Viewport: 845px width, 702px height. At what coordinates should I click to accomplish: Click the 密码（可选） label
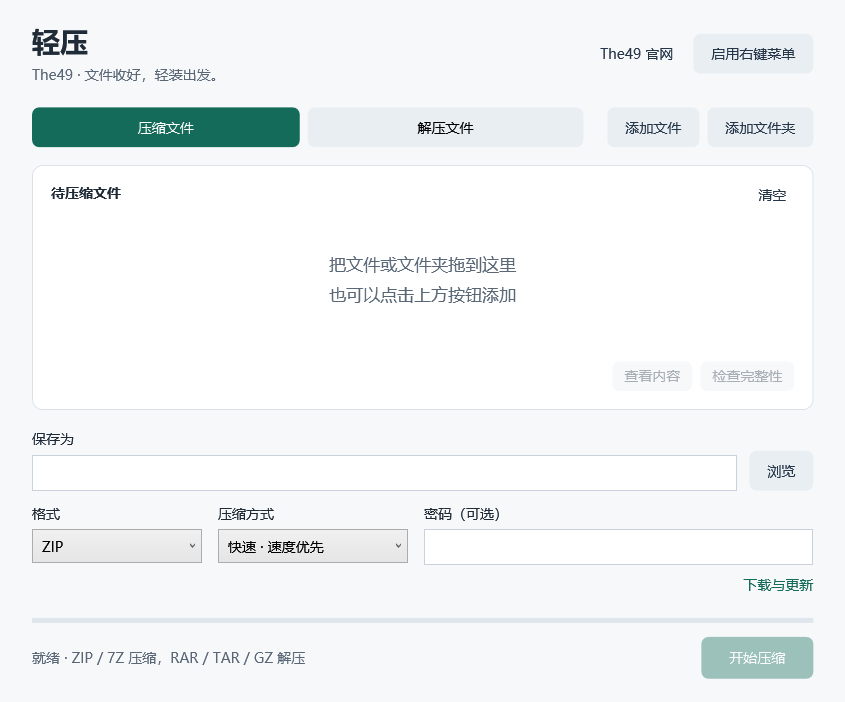tap(462, 514)
